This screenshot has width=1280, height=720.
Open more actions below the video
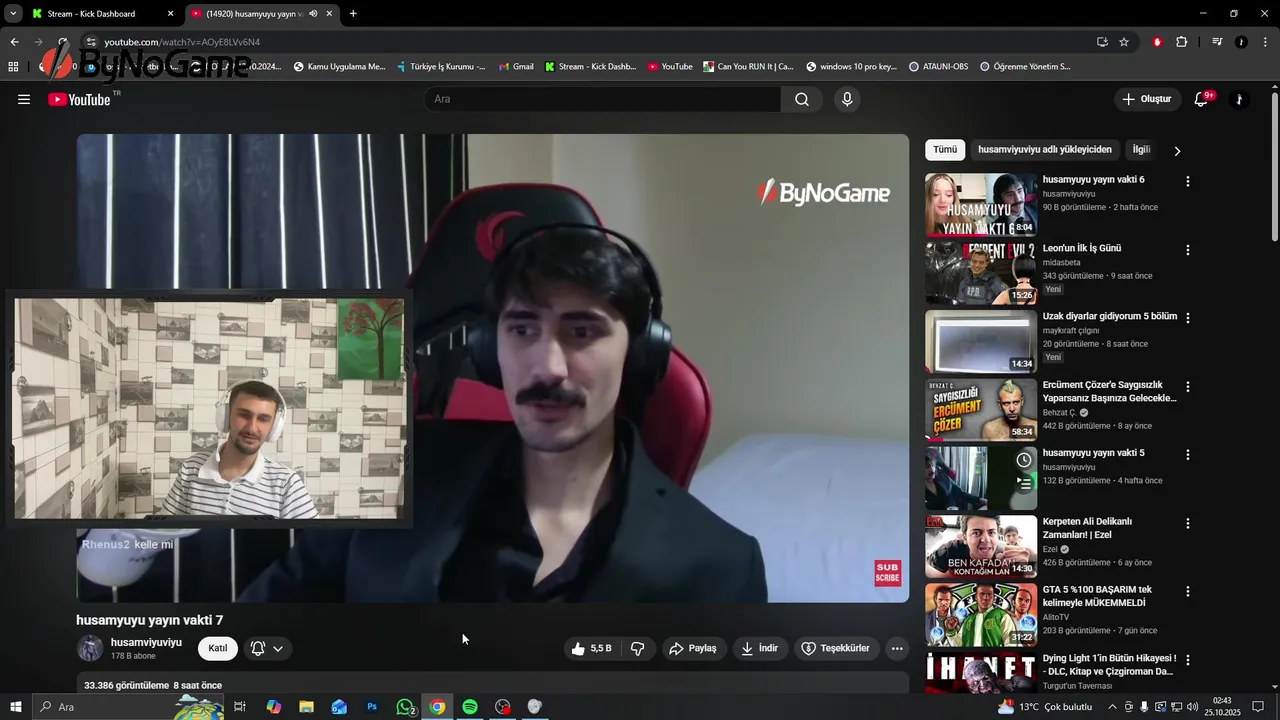point(897,648)
